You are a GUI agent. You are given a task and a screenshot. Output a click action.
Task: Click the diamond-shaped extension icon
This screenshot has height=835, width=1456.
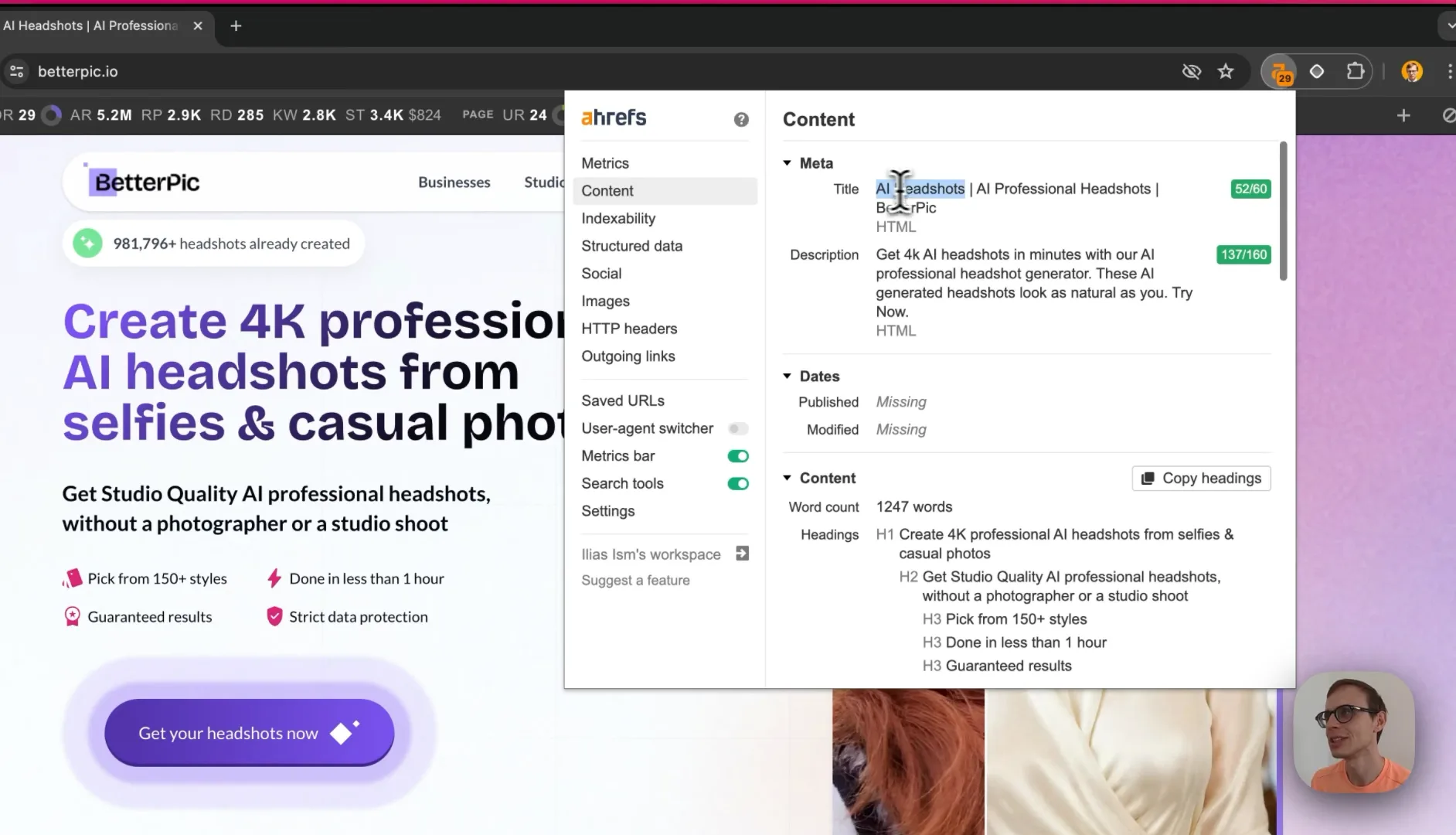pos(1317,72)
